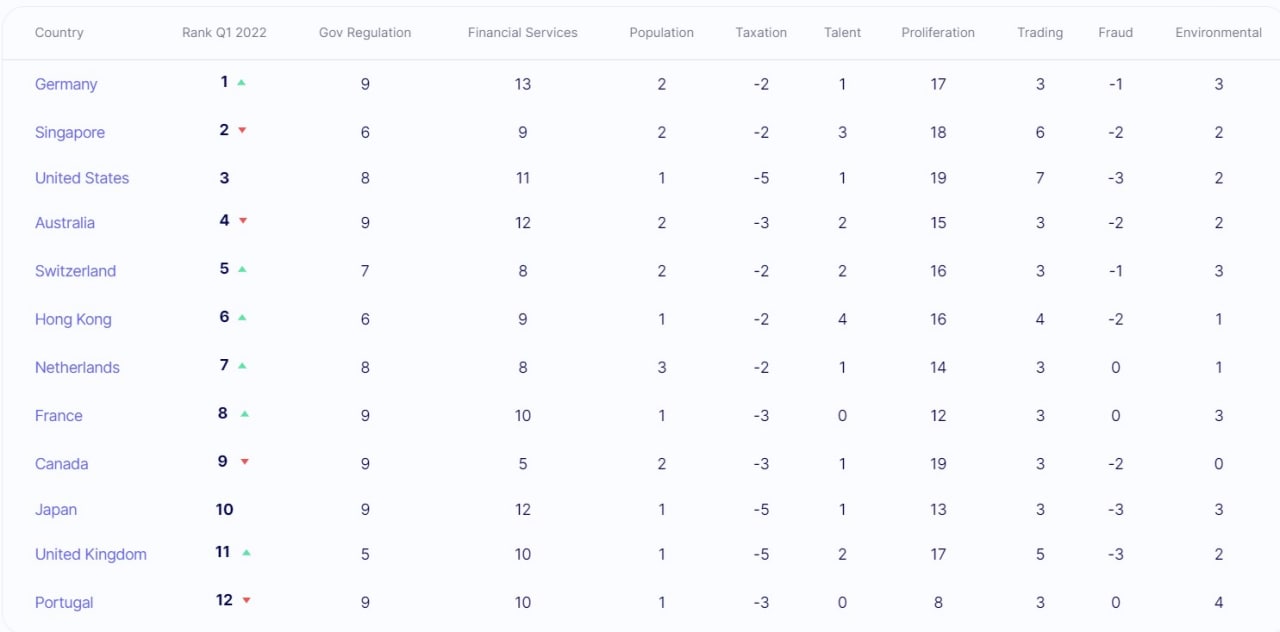Screen dimensions: 1280x632
Task: Click the red down arrow beside Canada's rank
Action: point(244,461)
